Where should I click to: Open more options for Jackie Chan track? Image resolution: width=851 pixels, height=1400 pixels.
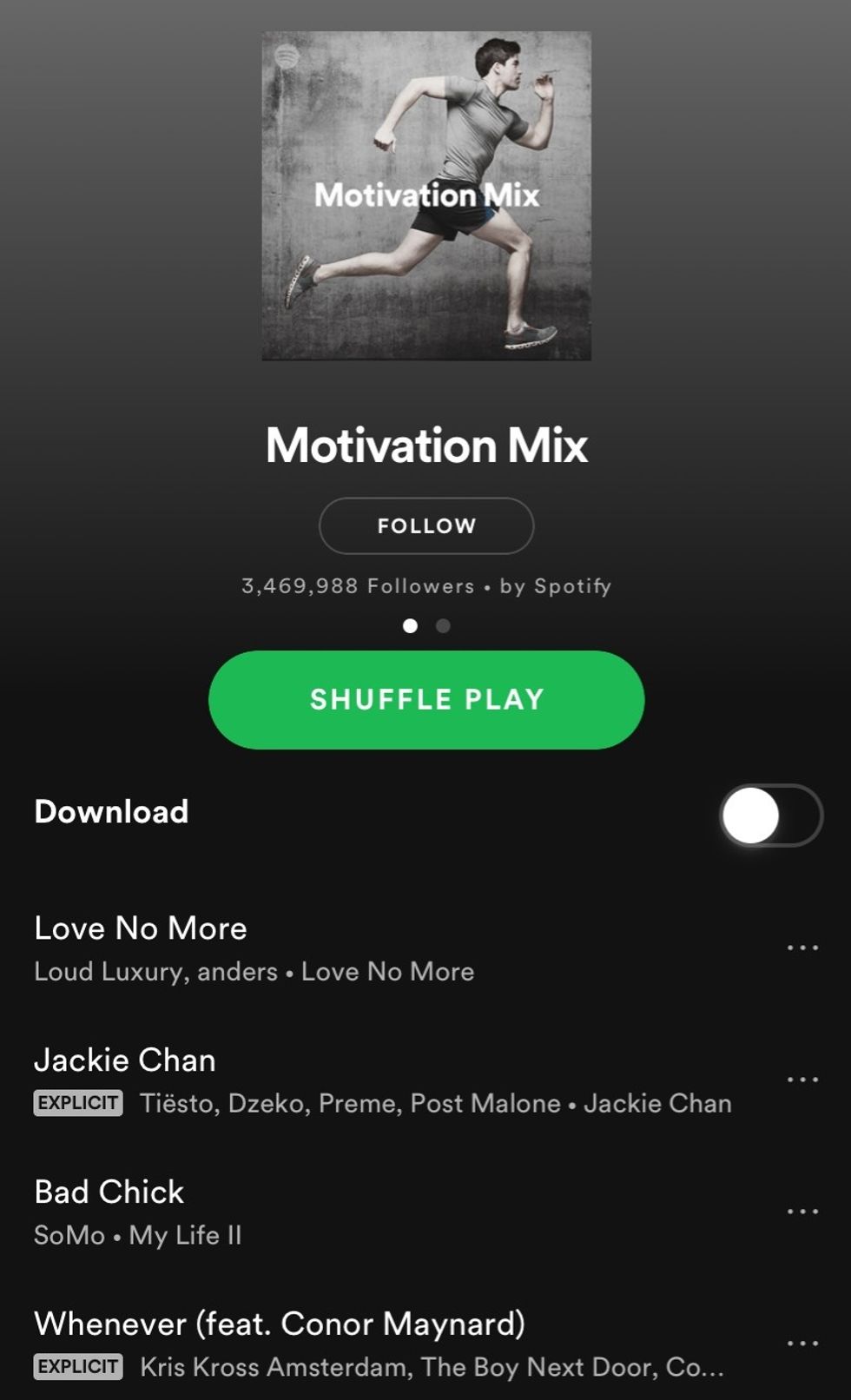[802, 1080]
